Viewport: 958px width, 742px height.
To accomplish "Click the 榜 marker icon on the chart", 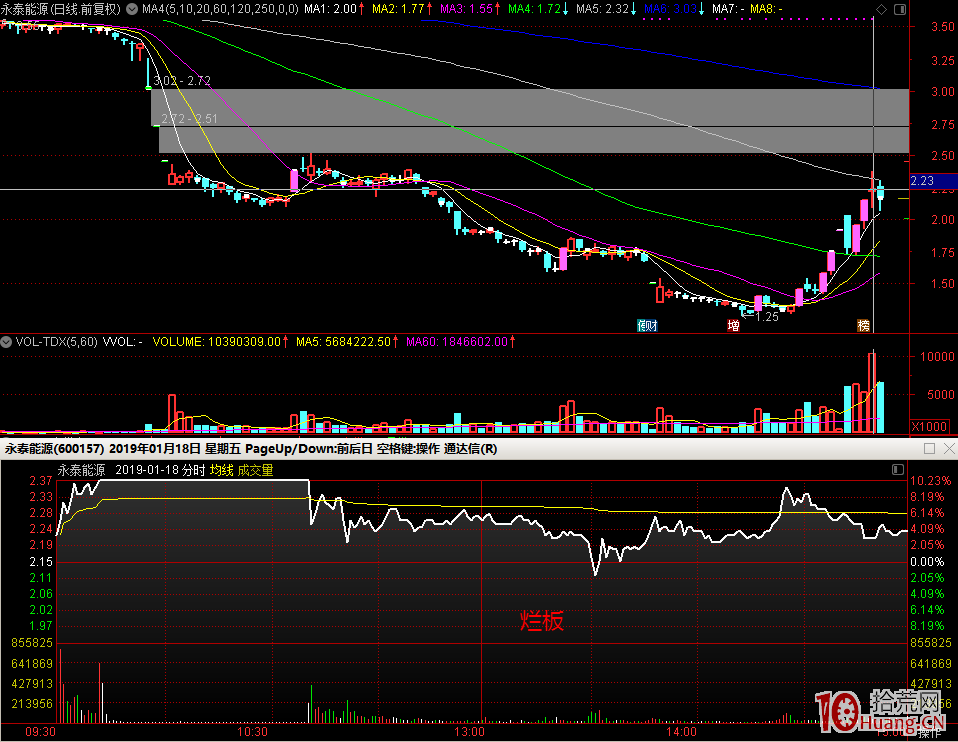I will coord(863,325).
